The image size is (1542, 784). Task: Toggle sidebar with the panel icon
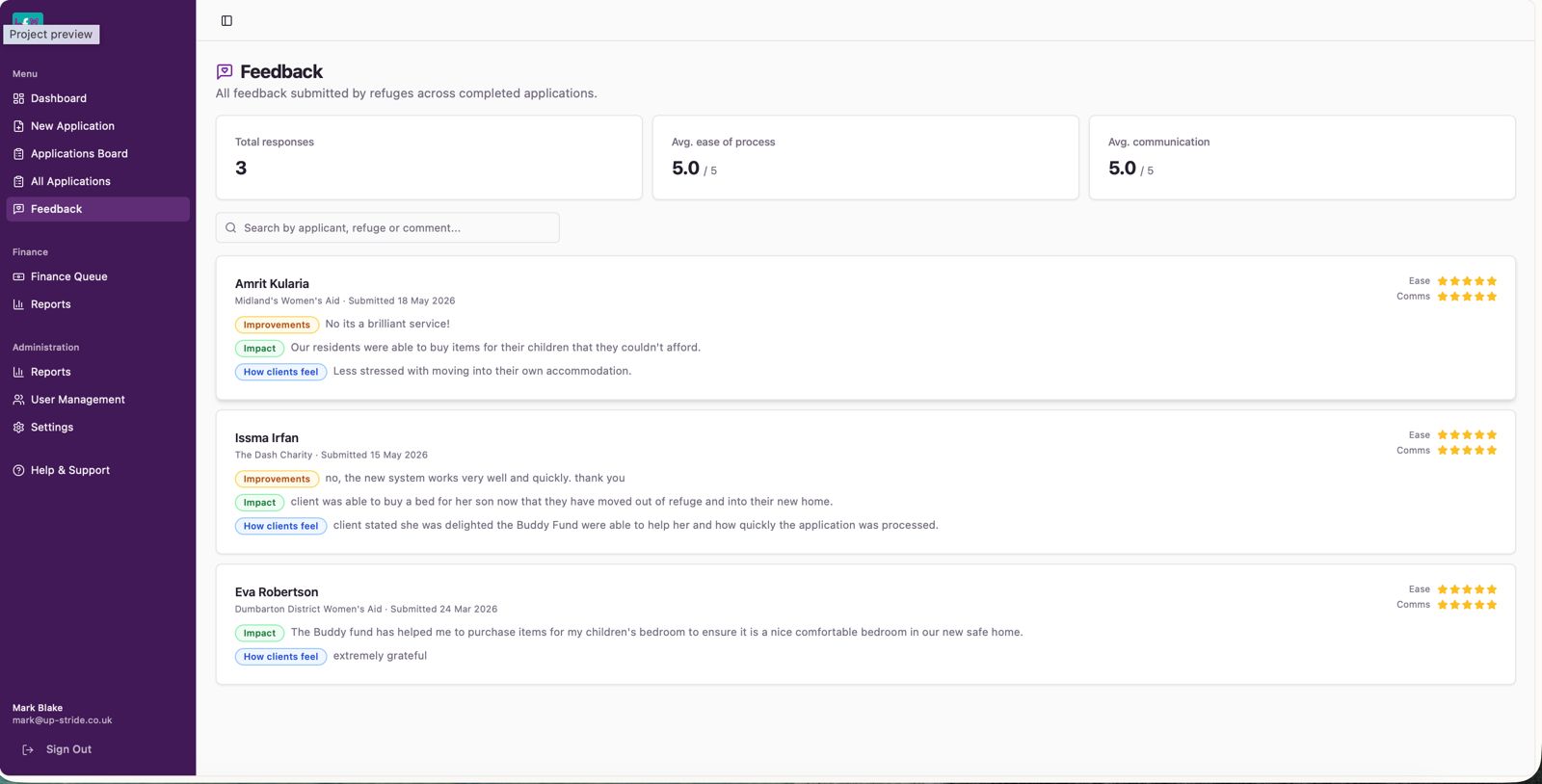[226, 20]
